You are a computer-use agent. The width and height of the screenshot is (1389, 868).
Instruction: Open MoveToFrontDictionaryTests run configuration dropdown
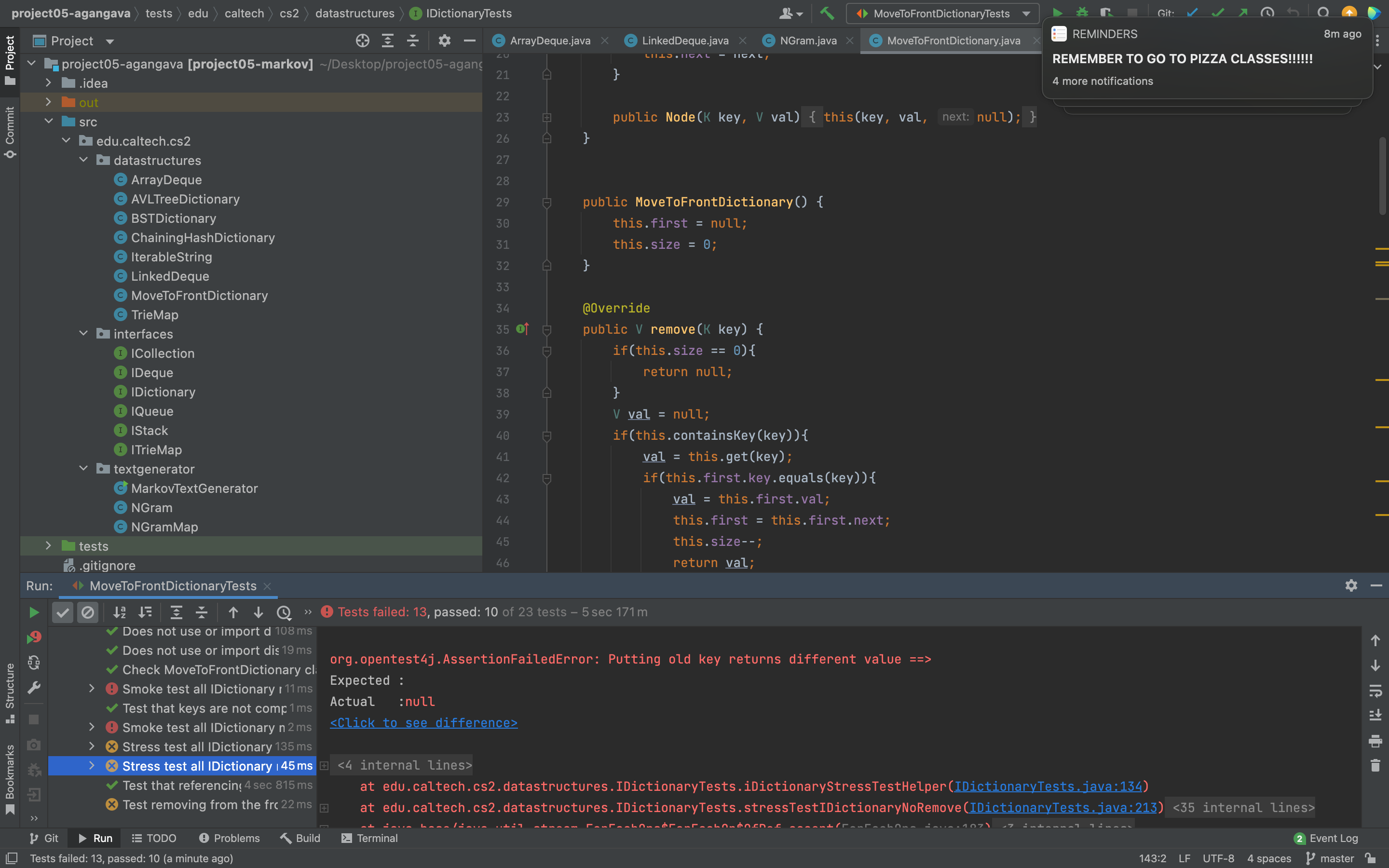pos(942,13)
